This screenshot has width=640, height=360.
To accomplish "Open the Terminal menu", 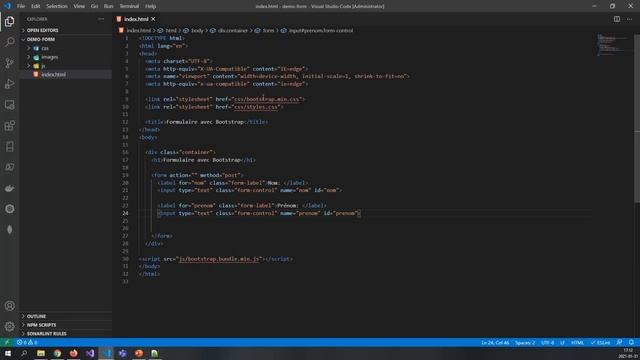I will pyautogui.click(x=129, y=6).
